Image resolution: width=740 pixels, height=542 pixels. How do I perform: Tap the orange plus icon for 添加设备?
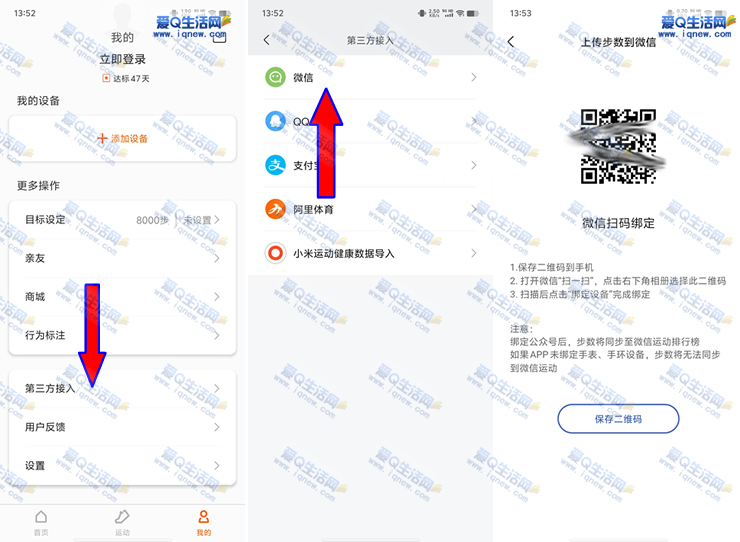[101, 138]
